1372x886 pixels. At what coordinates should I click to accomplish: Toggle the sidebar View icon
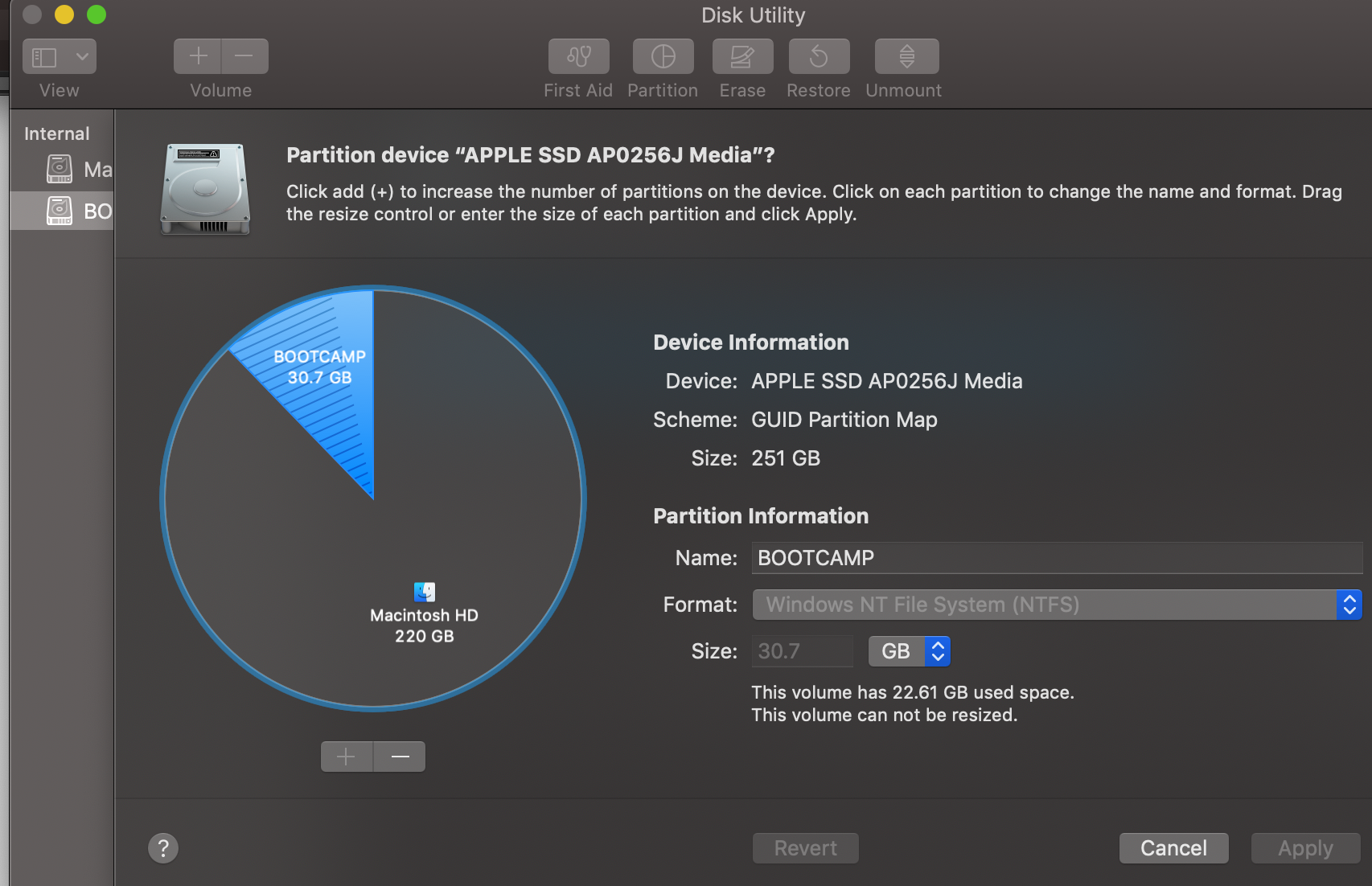pos(44,57)
